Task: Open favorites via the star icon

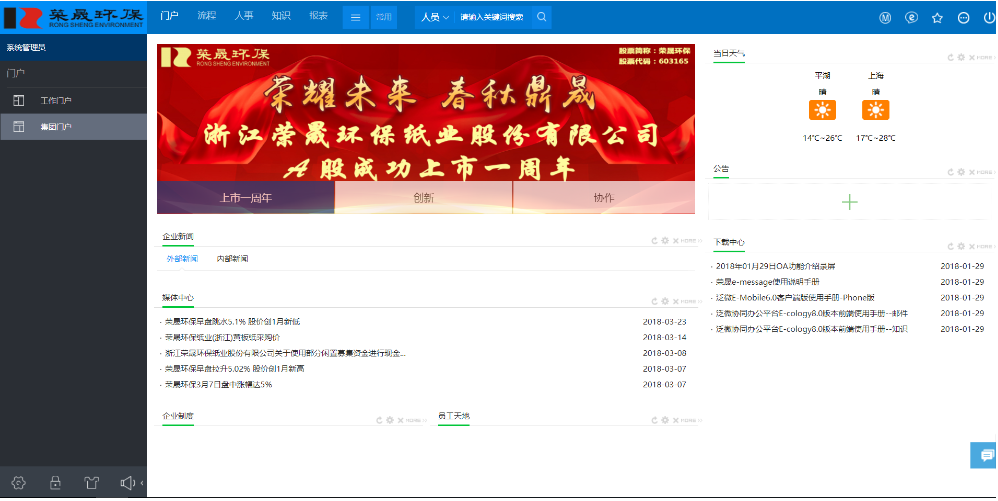Action: pos(937,18)
